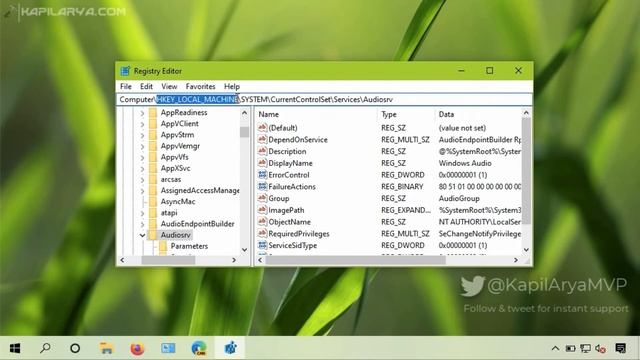
Task: Open the Windows Start menu
Action: [x=15, y=348]
